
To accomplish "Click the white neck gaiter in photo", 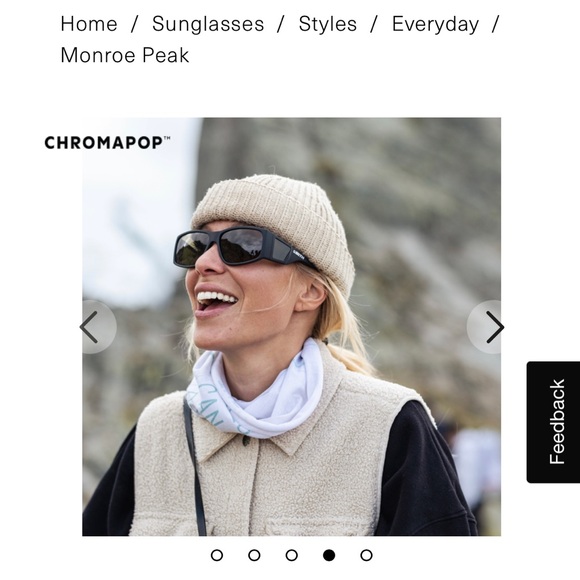I will coord(255,392).
